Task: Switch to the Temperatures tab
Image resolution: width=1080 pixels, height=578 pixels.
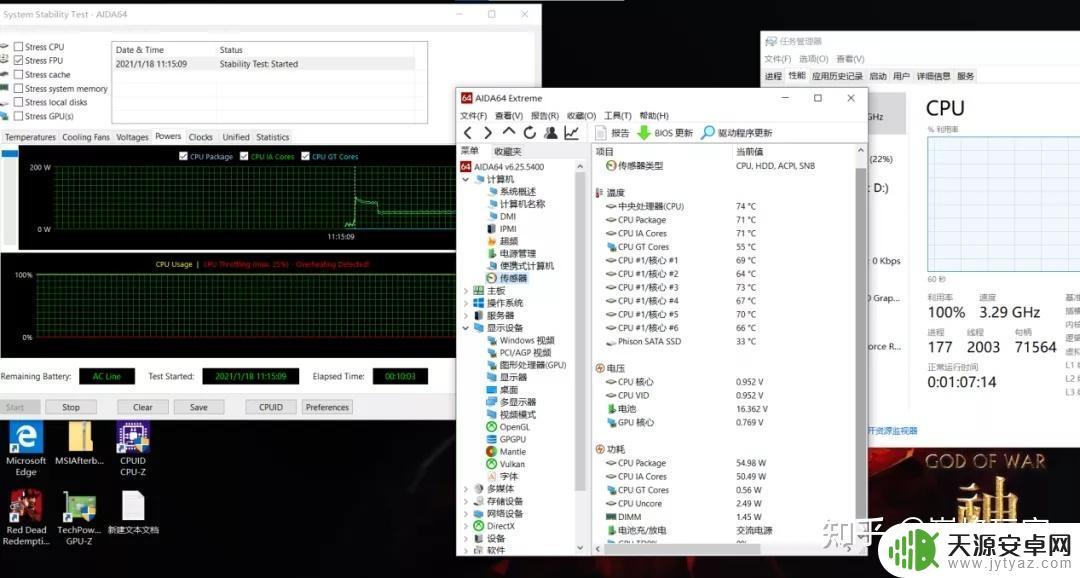Action: 30,137
